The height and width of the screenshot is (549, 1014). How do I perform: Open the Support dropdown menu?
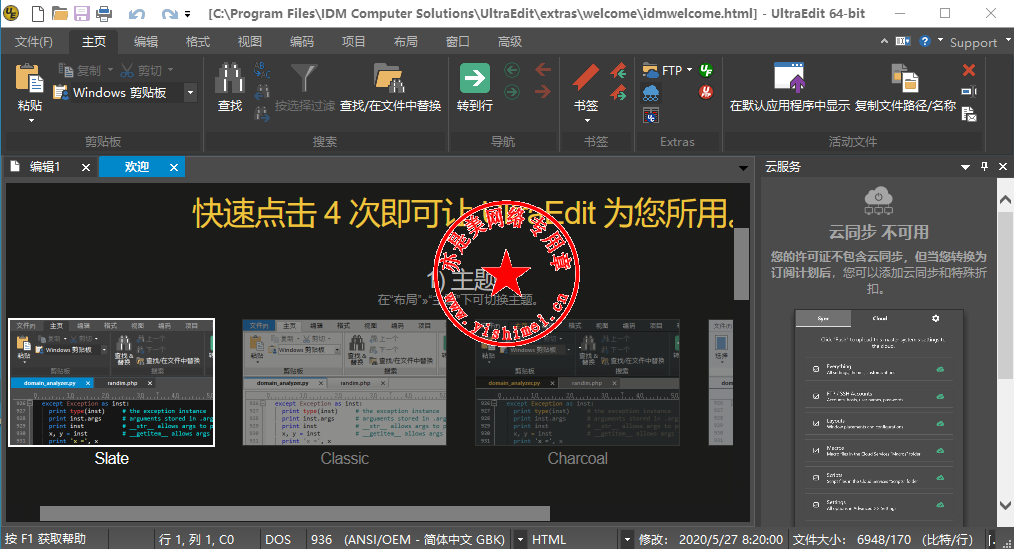click(x=980, y=43)
